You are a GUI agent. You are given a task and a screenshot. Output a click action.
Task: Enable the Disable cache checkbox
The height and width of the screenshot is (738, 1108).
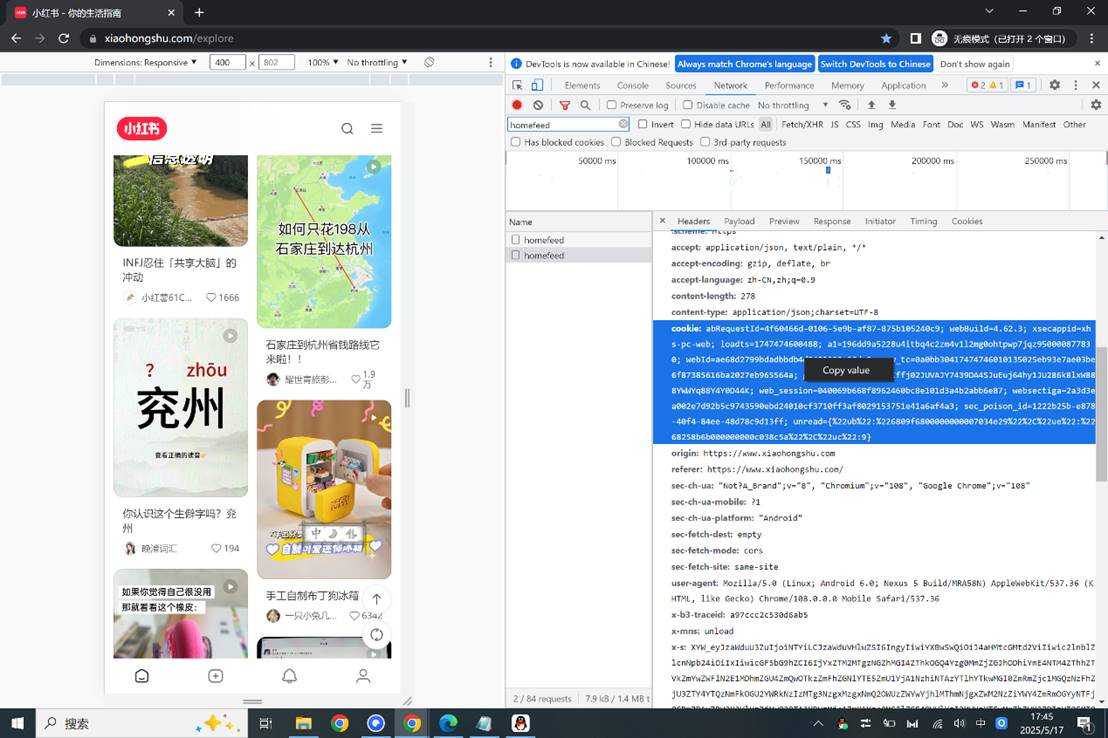pyautogui.click(x=688, y=105)
